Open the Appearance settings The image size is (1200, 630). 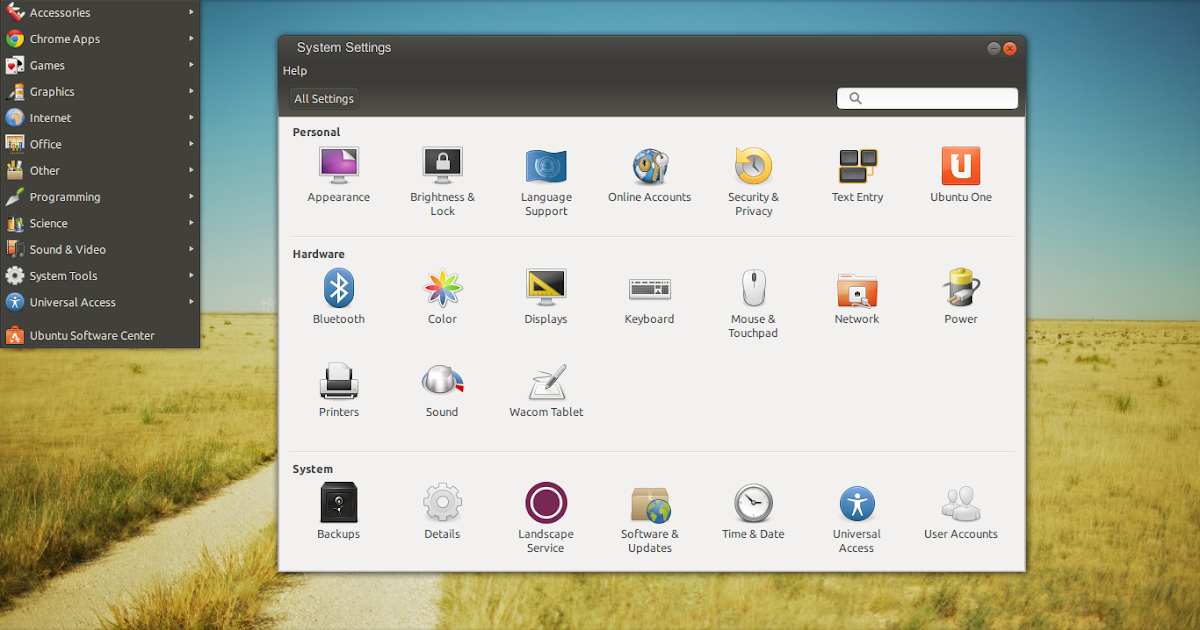click(338, 176)
